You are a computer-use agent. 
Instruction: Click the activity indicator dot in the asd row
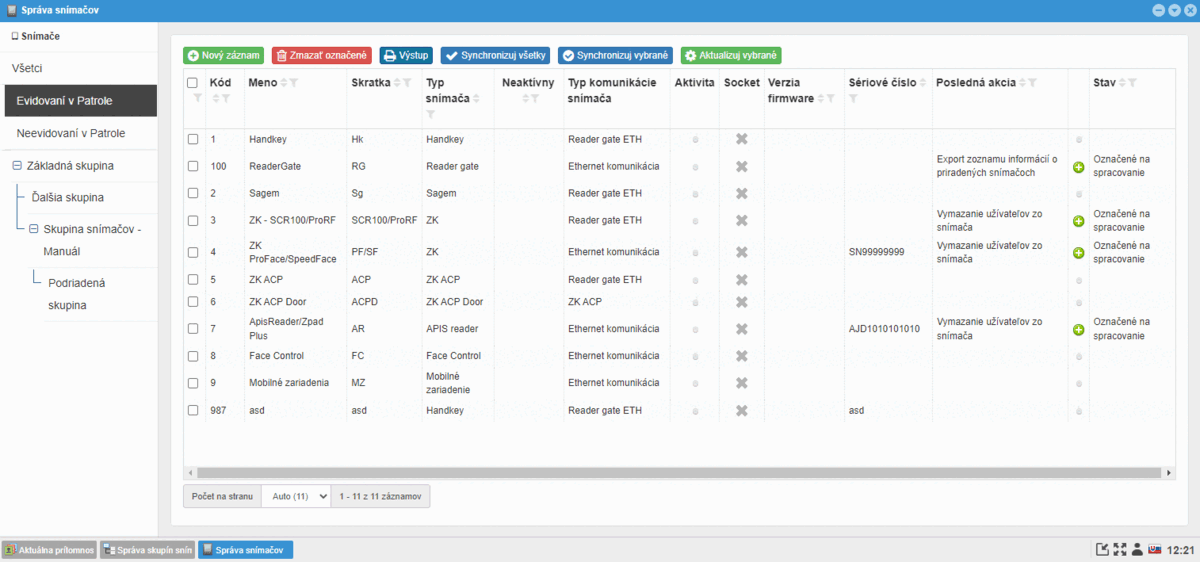click(x=695, y=410)
